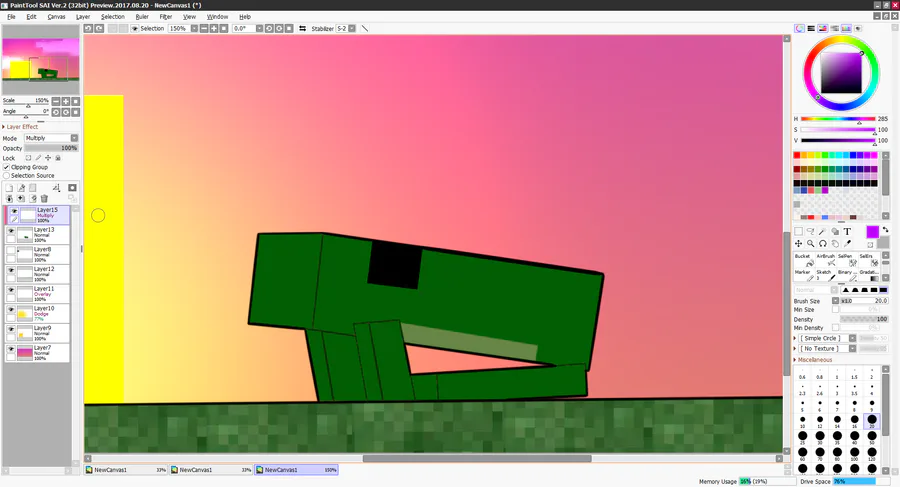Select the eyedropper color picker tool
Screen dimensions: 900x487
pyautogui.click(x=847, y=244)
